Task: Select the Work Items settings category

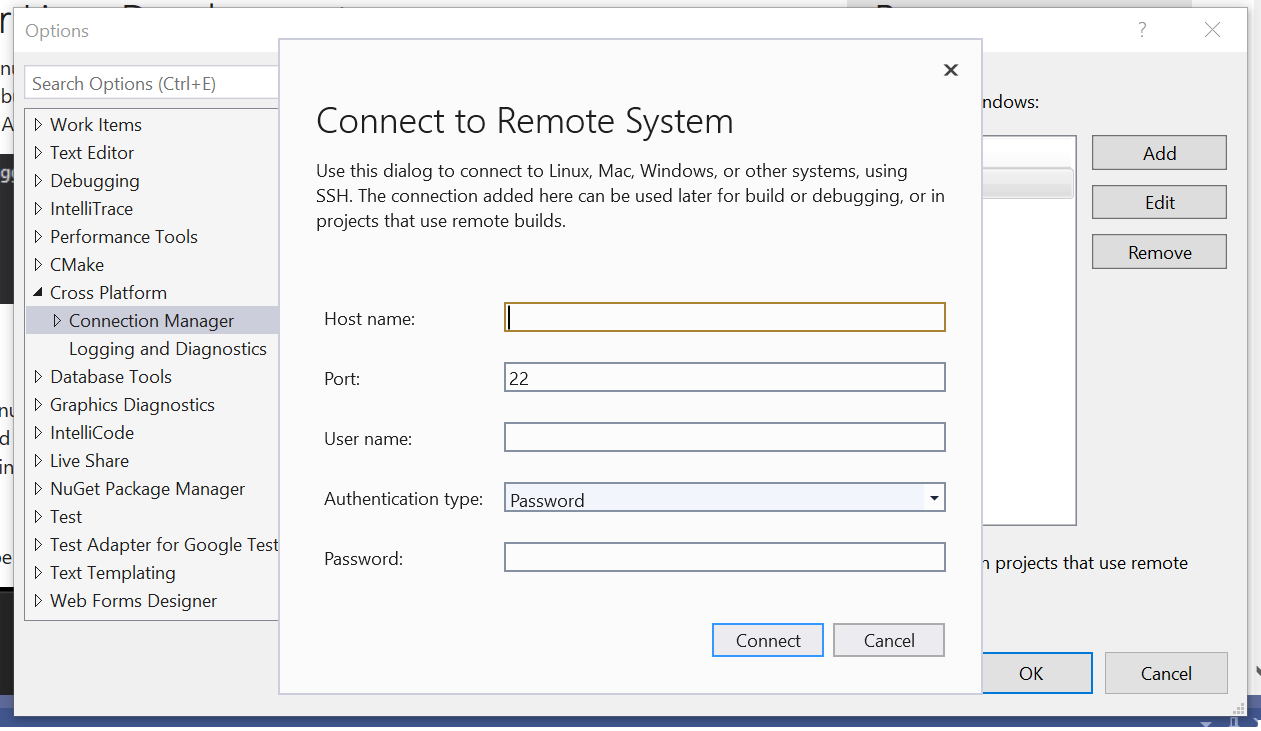Action: pos(95,124)
